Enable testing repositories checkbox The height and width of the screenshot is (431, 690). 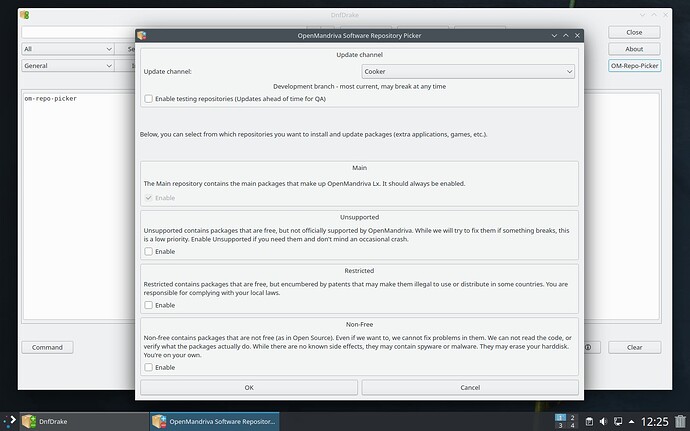pyautogui.click(x=148, y=99)
